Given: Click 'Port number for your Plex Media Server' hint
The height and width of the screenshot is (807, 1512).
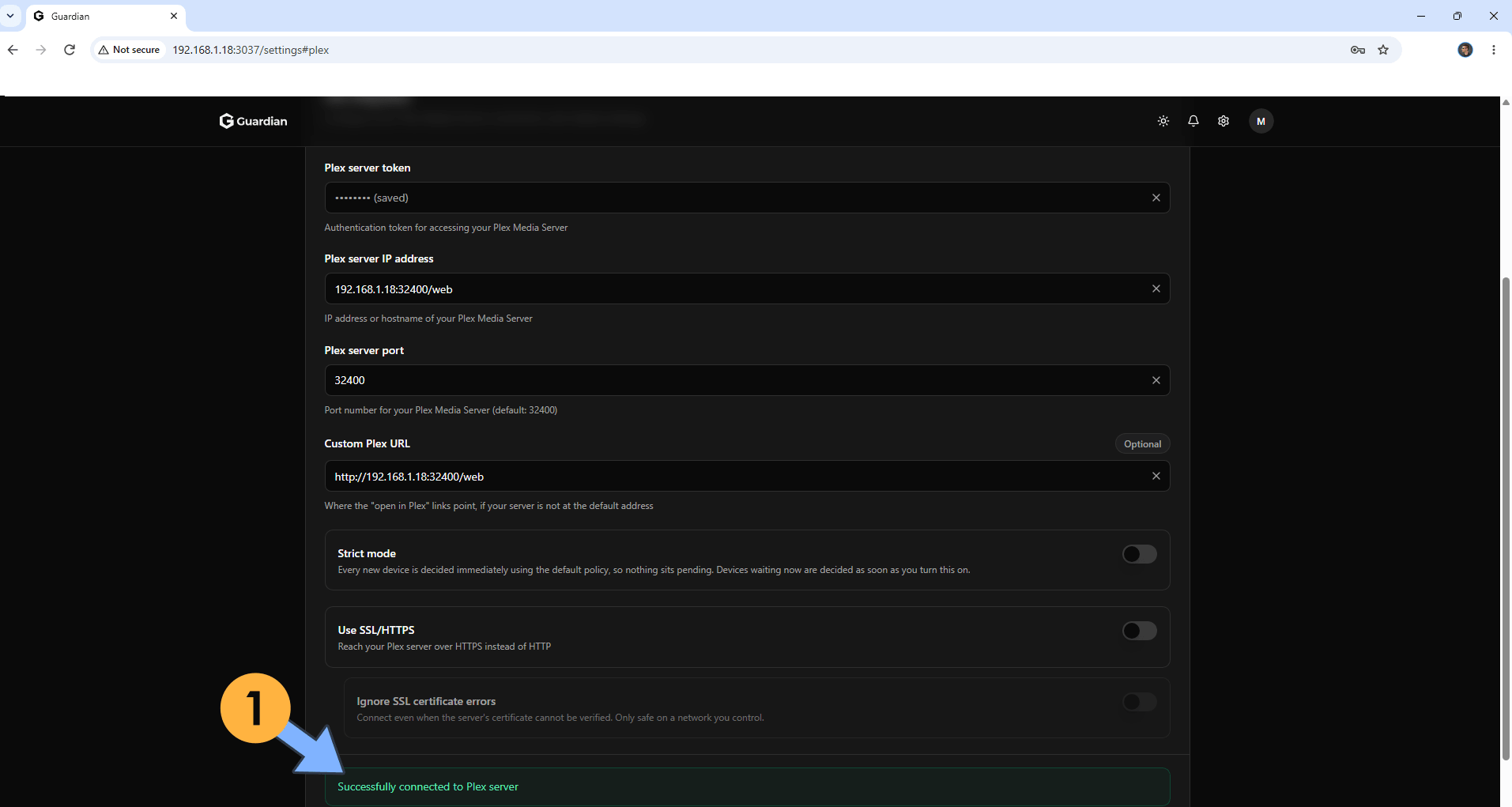Looking at the screenshot, I should [x=441, y=410].
